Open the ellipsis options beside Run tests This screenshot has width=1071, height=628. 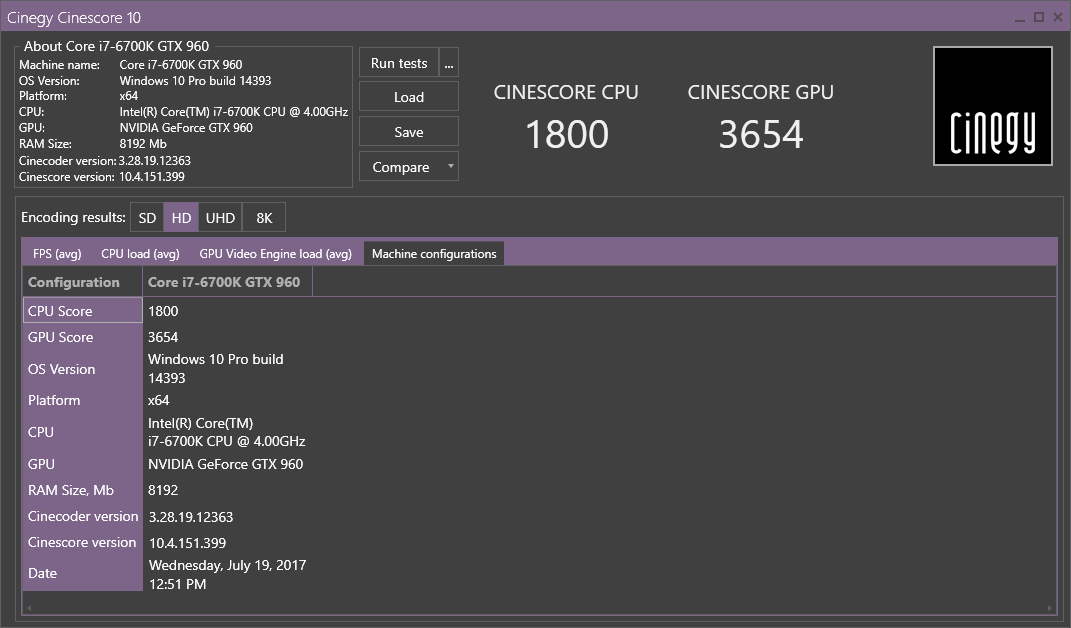449,63
